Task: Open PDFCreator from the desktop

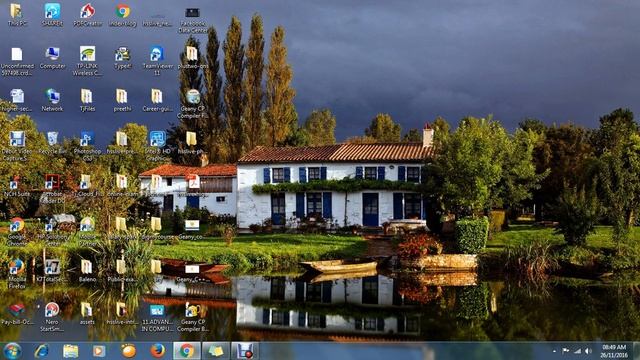Action: (x=87, y=15)
